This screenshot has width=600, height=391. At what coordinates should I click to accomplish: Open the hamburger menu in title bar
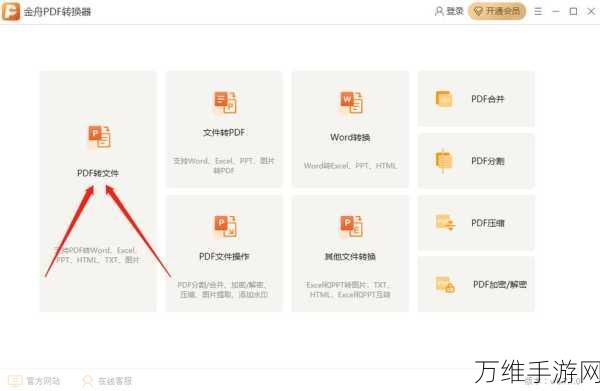pos(538,11)
